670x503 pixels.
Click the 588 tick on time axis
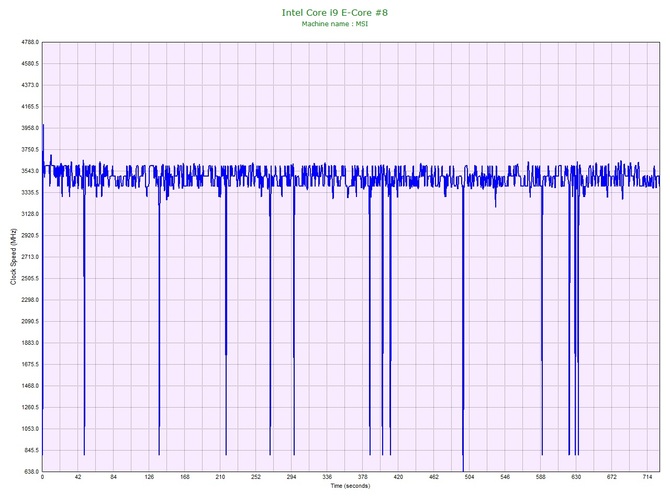coord(541,477)
